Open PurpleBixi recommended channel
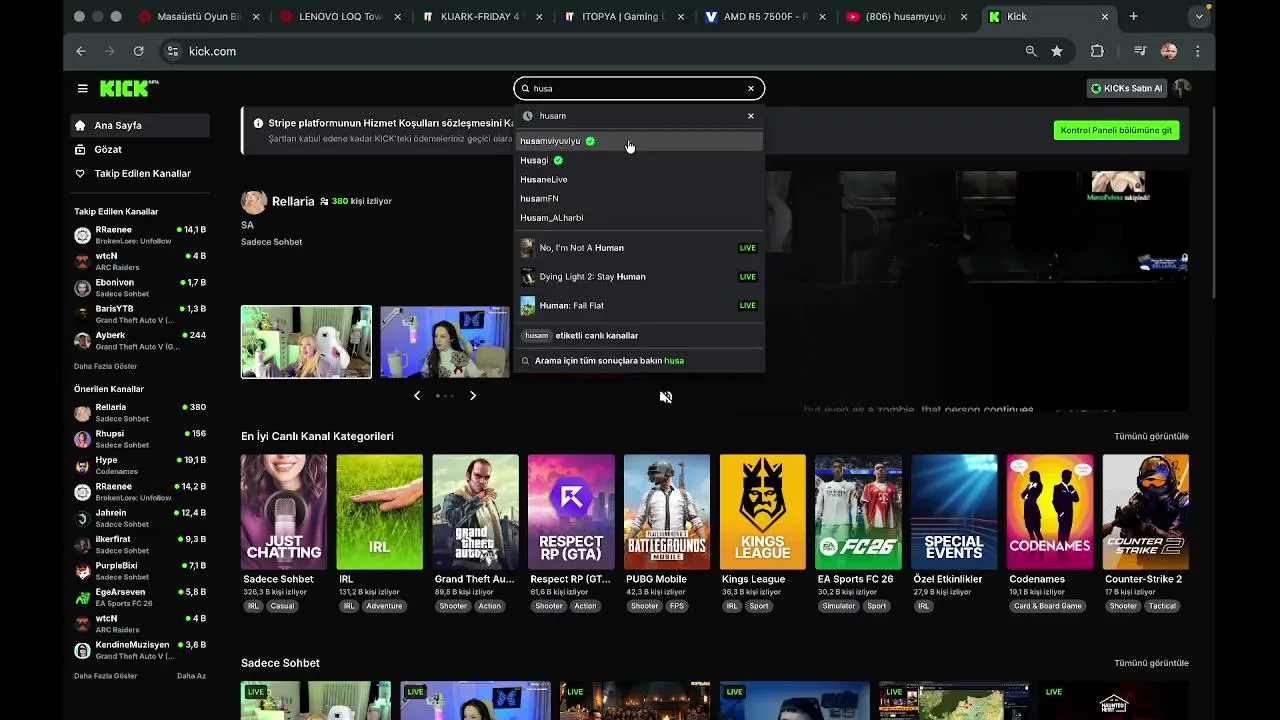 point(140,571)
